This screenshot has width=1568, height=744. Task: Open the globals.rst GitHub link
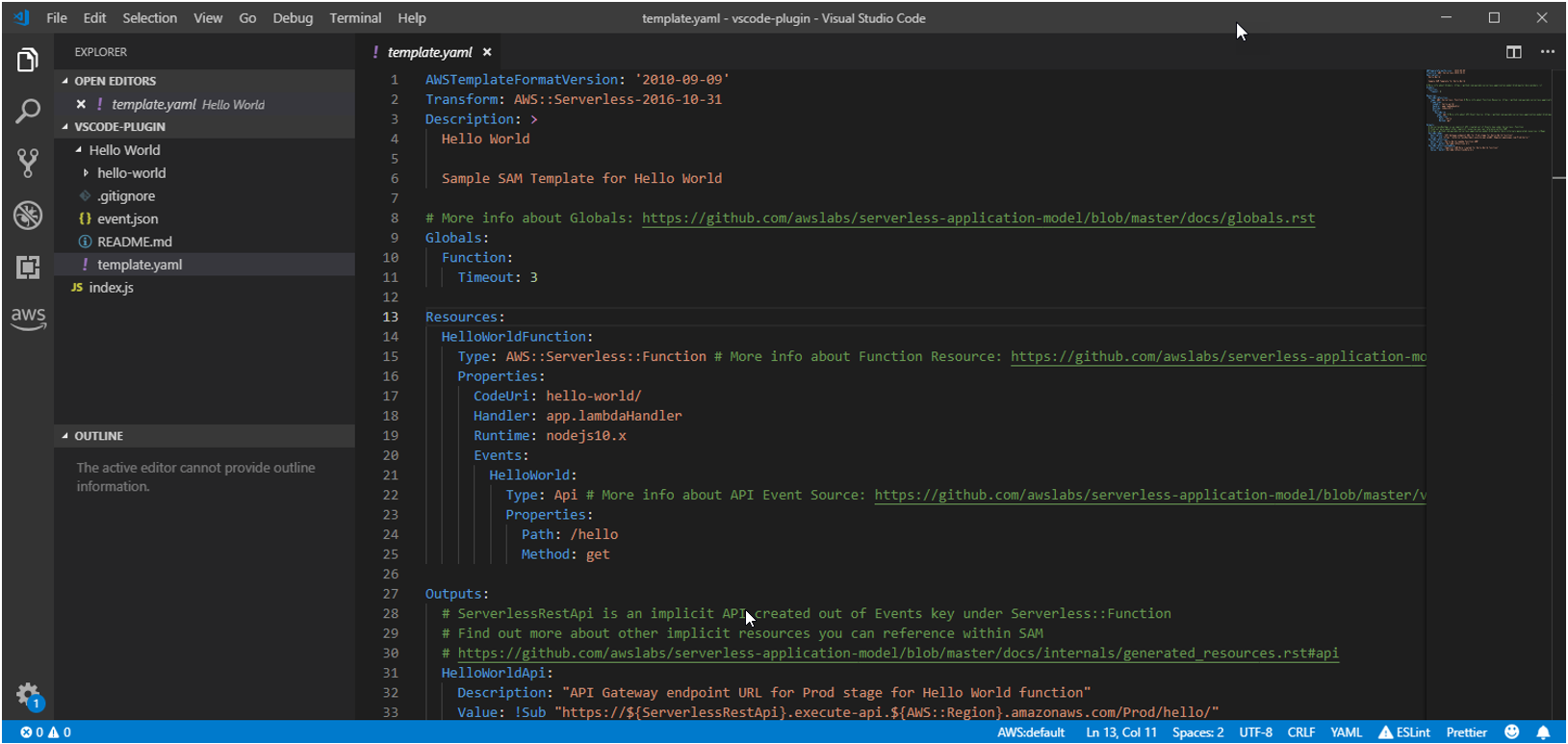tap(978, 218)
